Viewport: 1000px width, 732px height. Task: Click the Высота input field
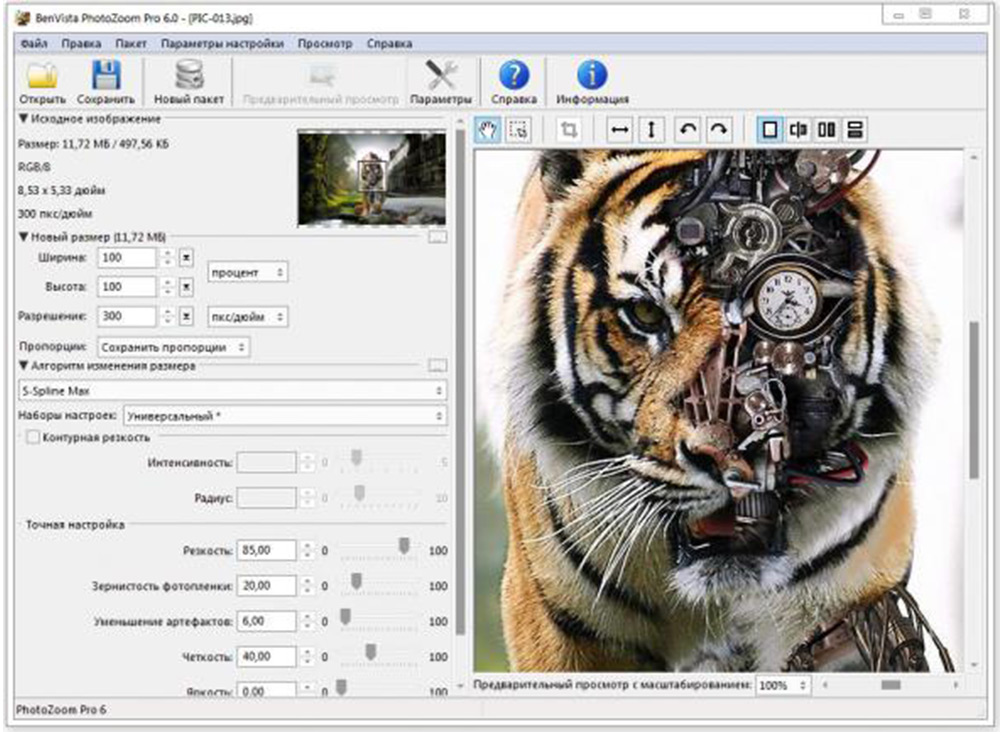tap(126, 287)
